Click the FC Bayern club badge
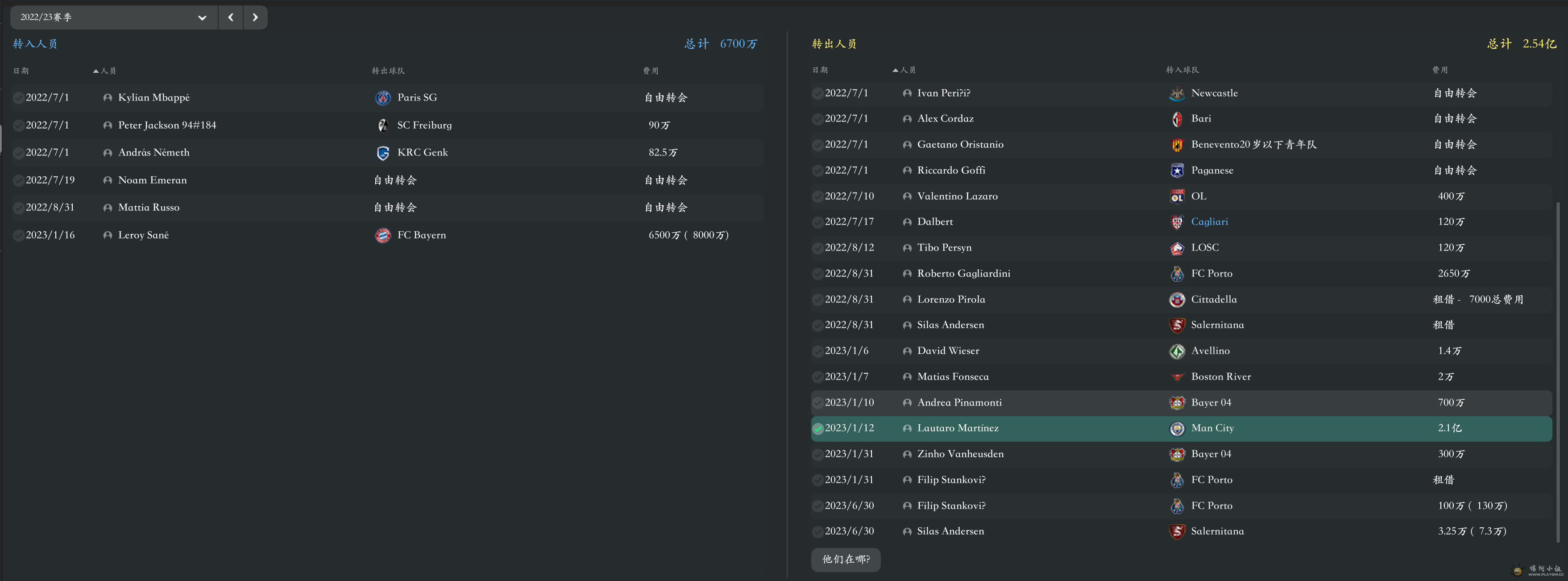Viewport: 1568px width, 581px height. tap(383, 235)
